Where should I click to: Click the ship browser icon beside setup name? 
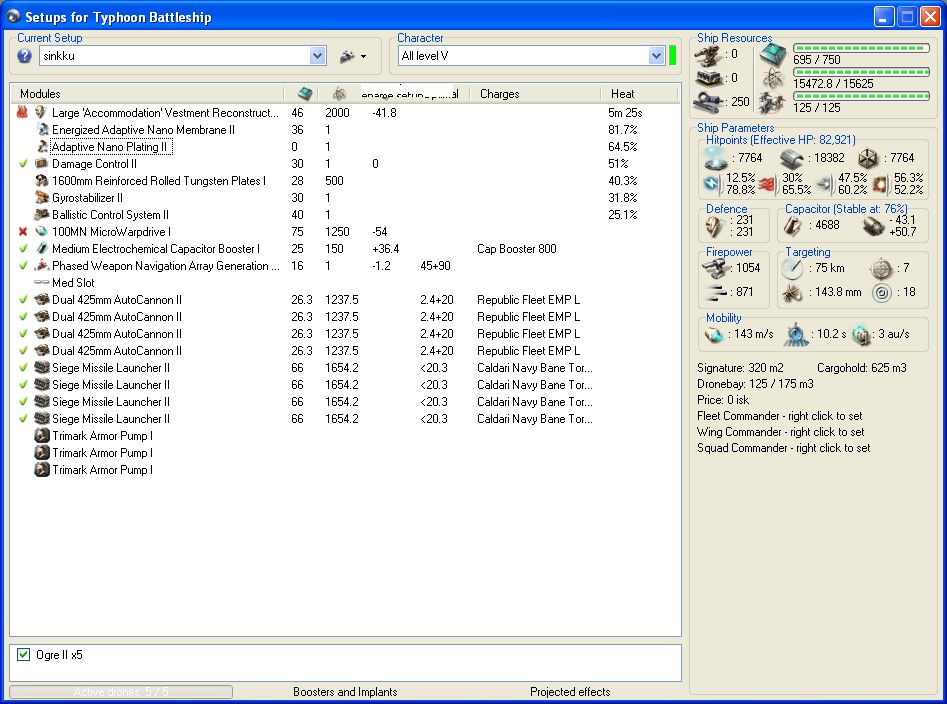coord(346,56)
